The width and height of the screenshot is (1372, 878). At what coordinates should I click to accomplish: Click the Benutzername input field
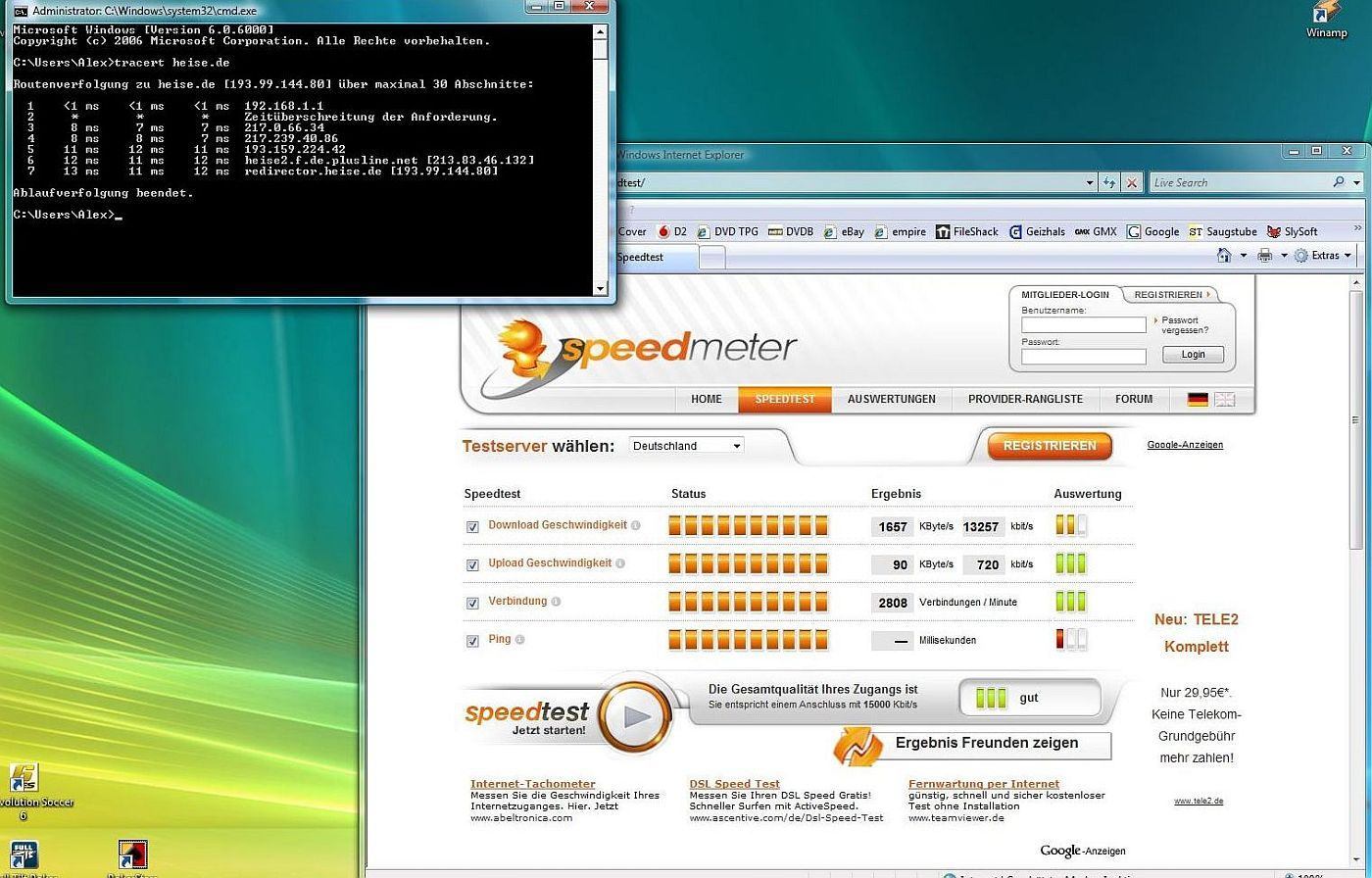(1084, 324)
